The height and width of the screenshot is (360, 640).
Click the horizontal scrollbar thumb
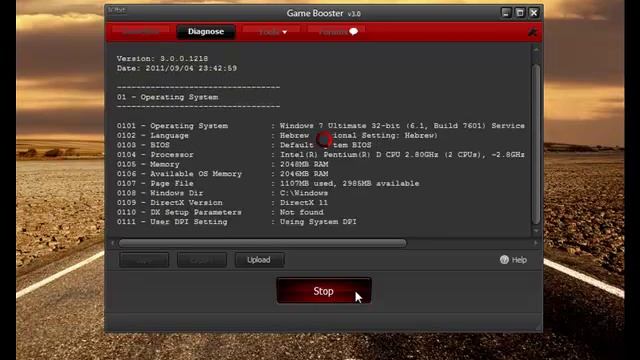(262, 243)
